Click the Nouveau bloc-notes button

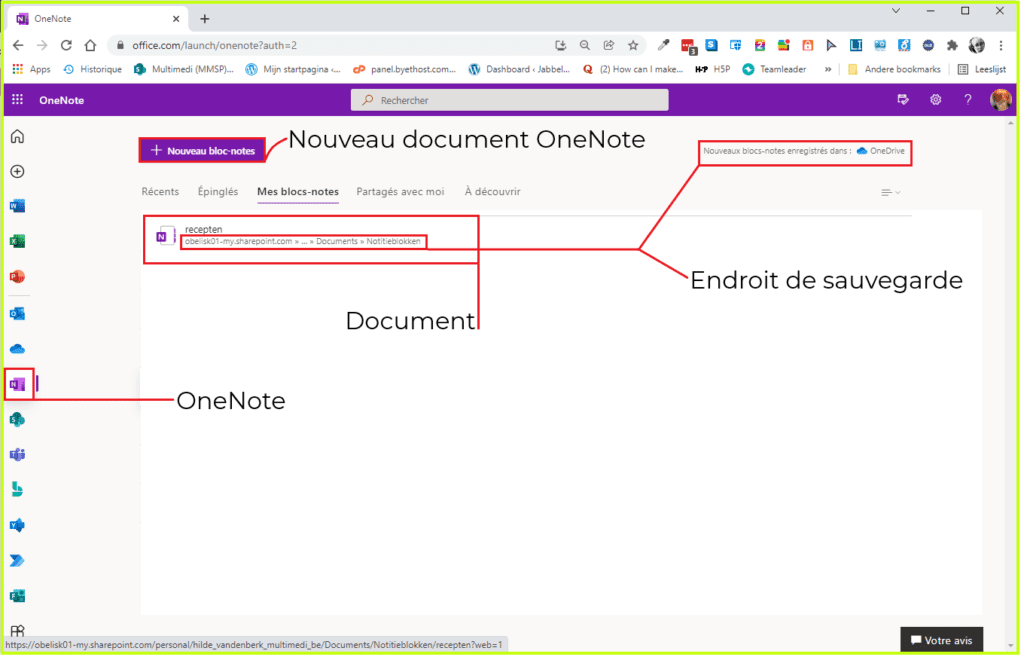(202, 151)
